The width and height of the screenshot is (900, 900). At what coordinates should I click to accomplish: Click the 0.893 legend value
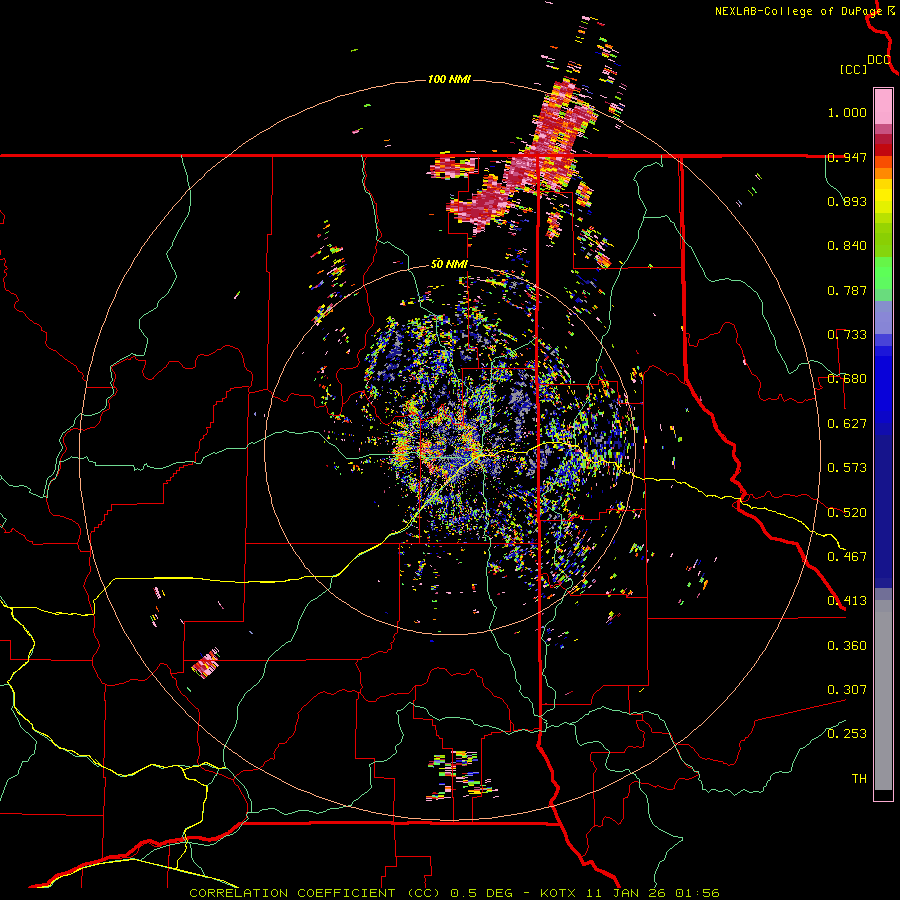[x=847, y=201]
